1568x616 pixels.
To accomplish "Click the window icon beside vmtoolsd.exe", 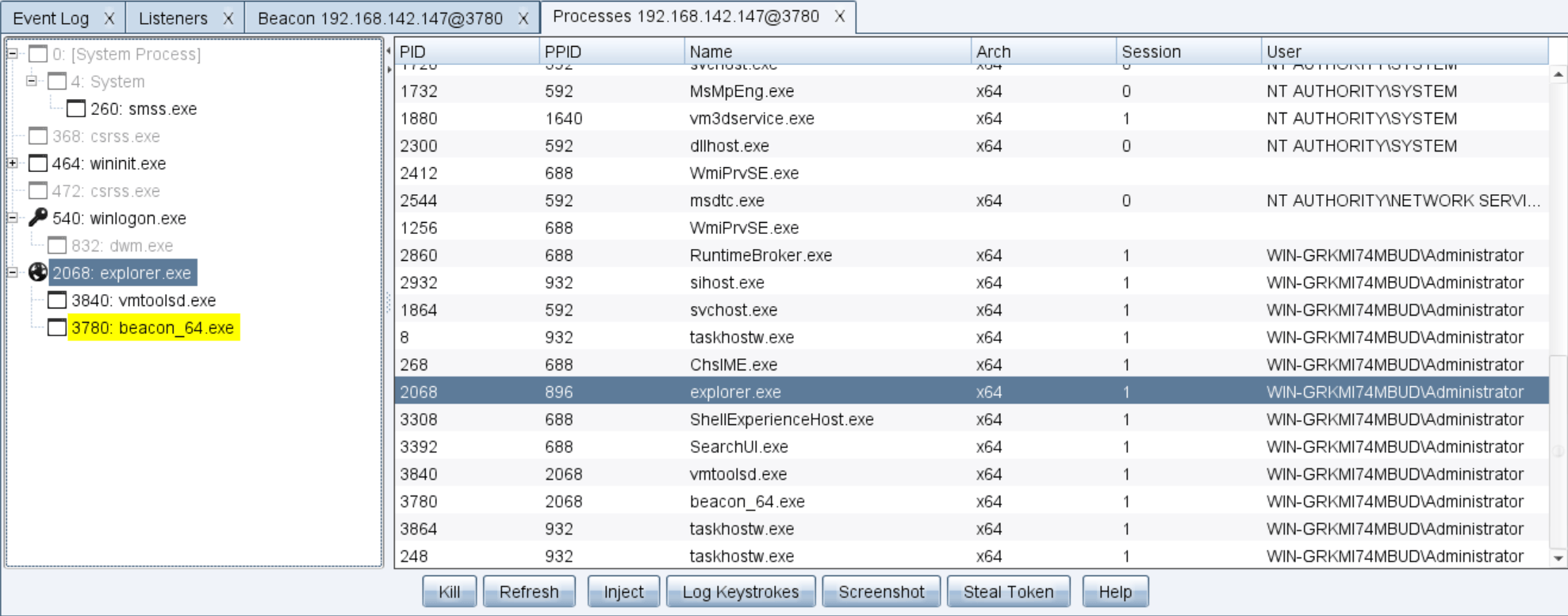I will [57, 300].
